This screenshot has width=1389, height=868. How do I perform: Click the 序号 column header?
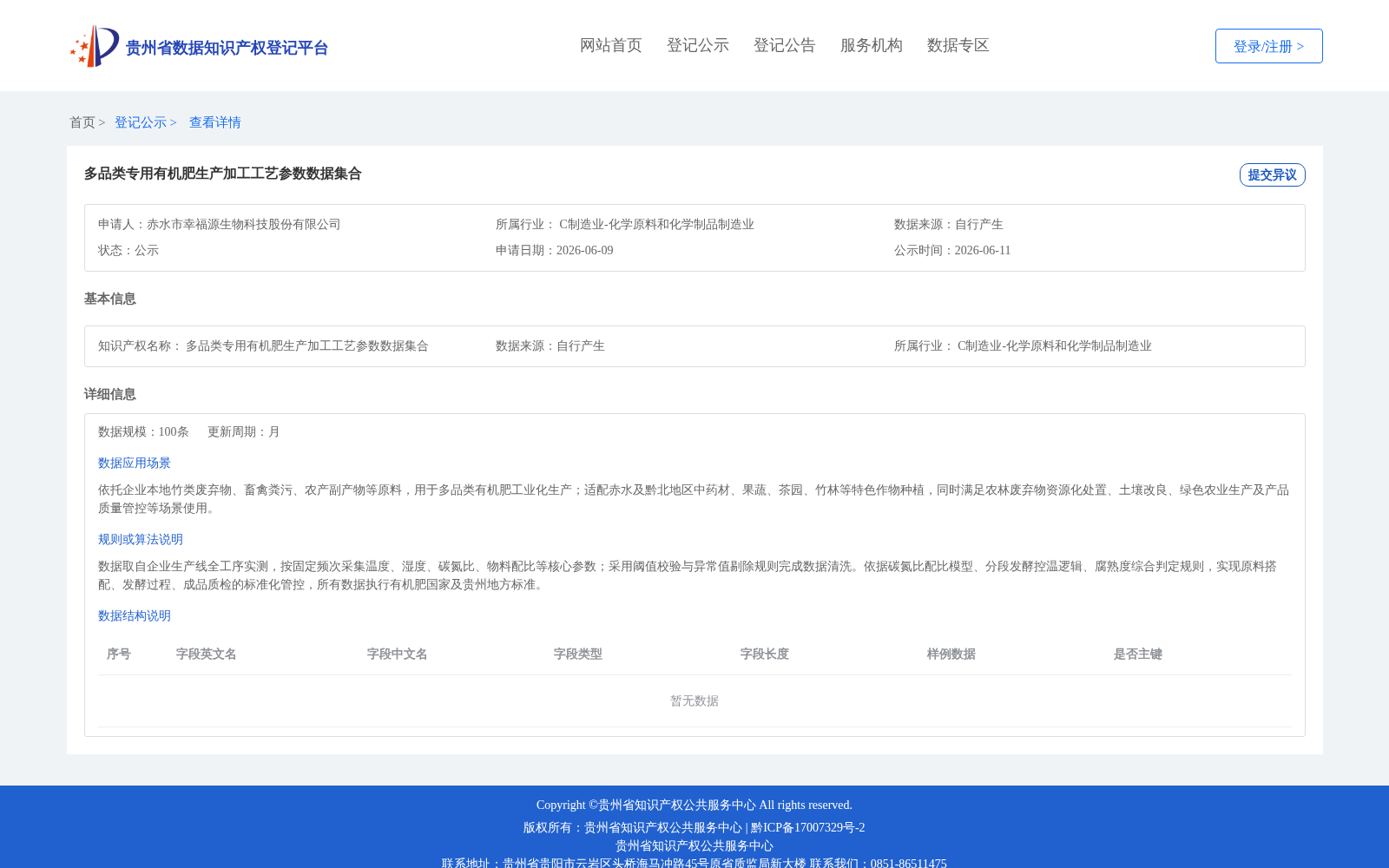coord(119,654)
